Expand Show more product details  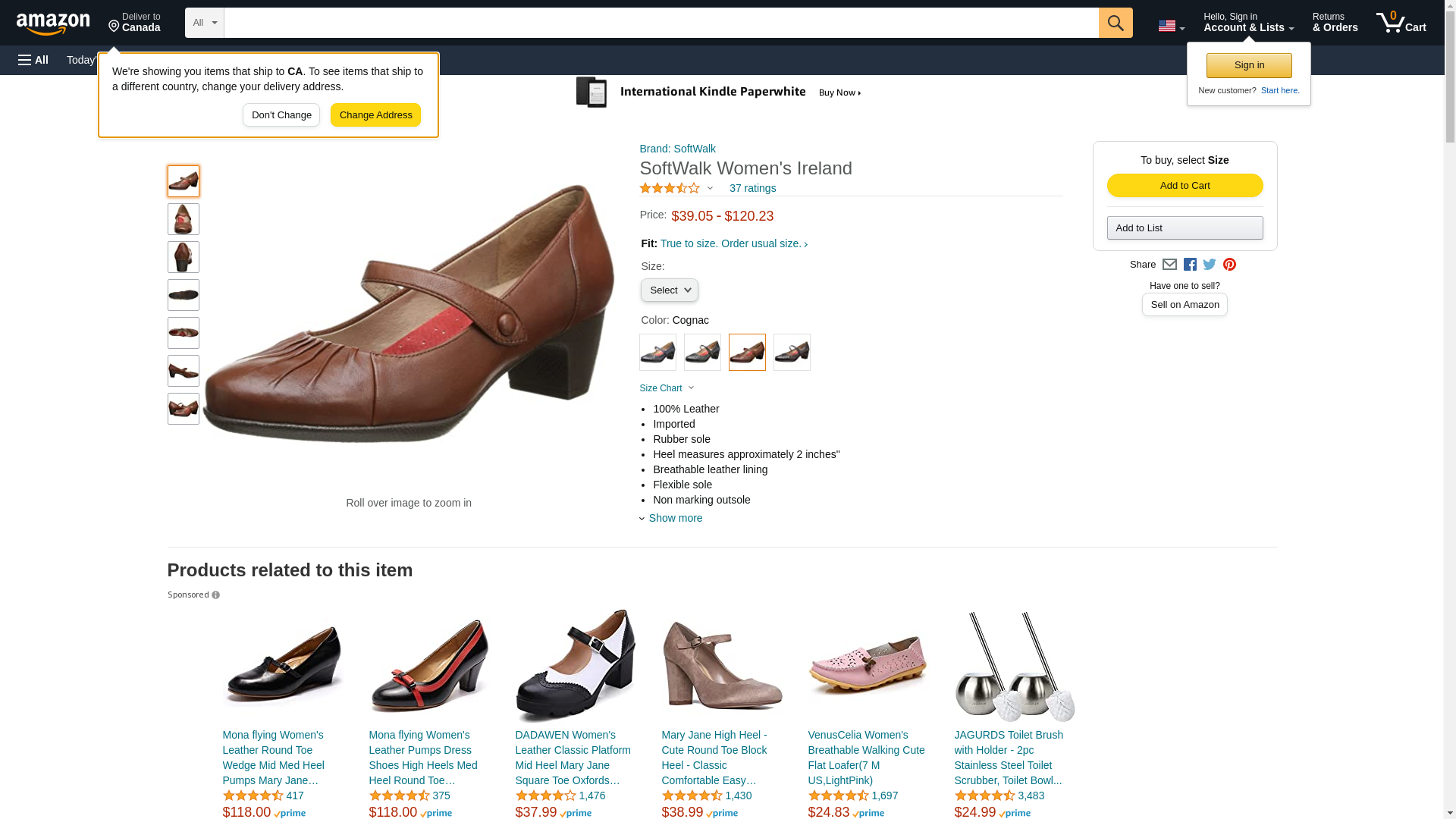pos(674,518)
